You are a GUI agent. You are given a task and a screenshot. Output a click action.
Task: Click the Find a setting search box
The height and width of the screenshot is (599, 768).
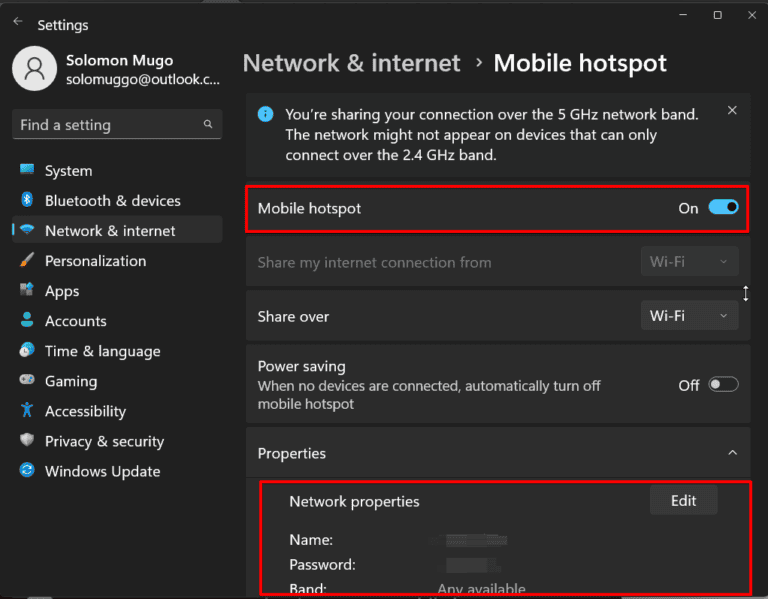click(x=107, y=125)
